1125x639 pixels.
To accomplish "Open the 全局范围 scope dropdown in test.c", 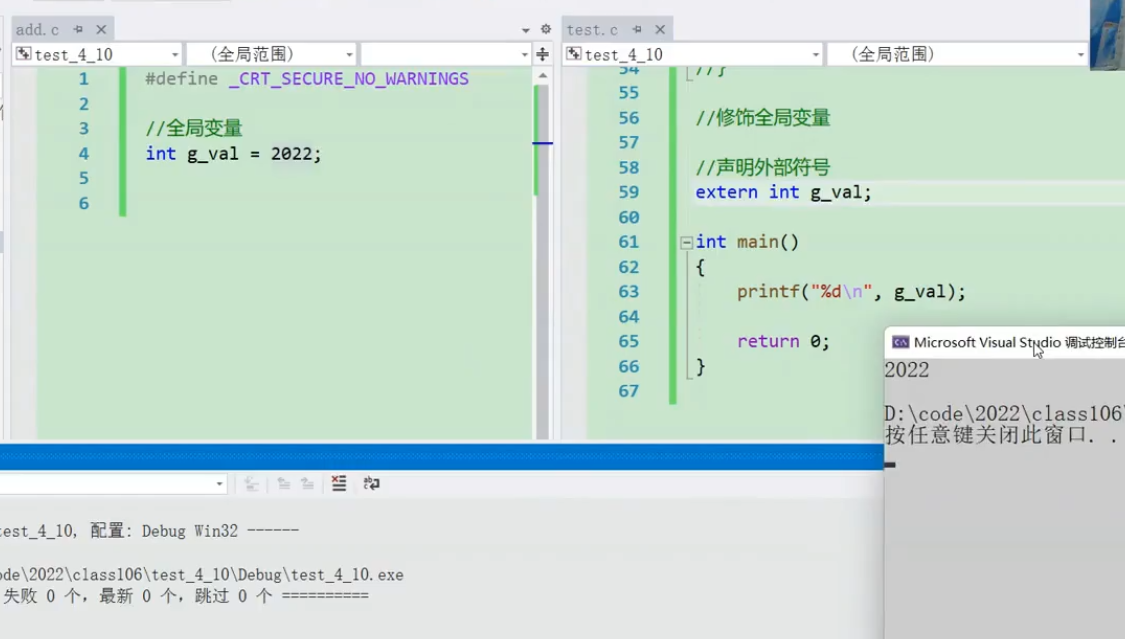I will (x=957, y=54).
